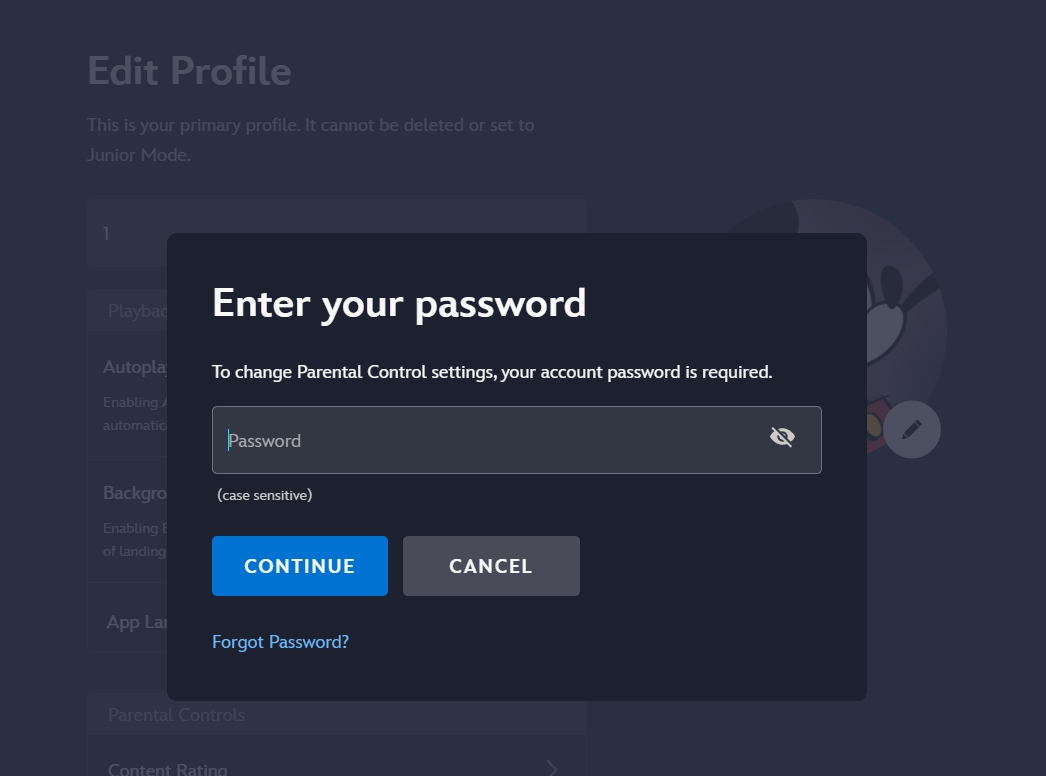The height and width of the screenshot is (776, 1046).
Task: Click the pencil edit avatar icon
Action: (912, 430)
